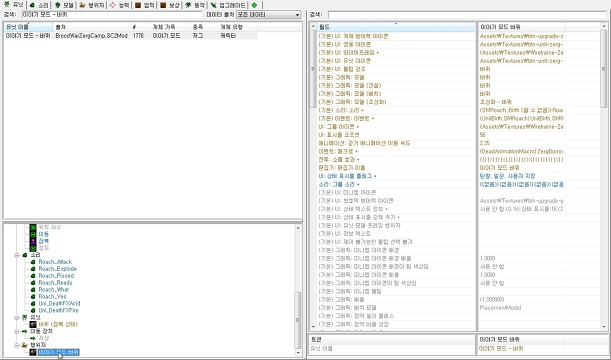Click the 이동 장치 green arrow icon
Screen dimensions: 611x360
click(25, 331)
